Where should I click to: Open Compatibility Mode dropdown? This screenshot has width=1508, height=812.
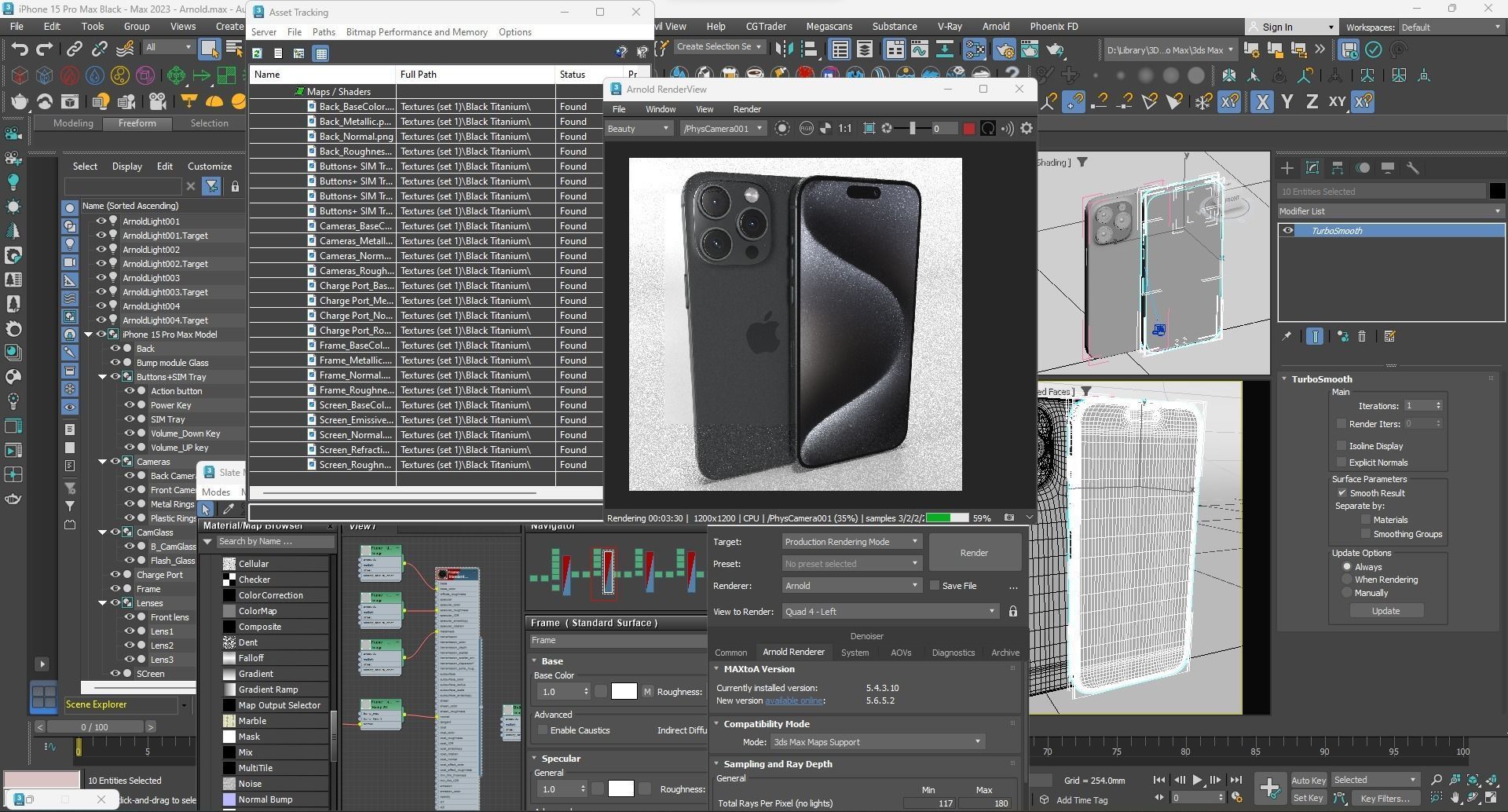[x=877, y=742]
